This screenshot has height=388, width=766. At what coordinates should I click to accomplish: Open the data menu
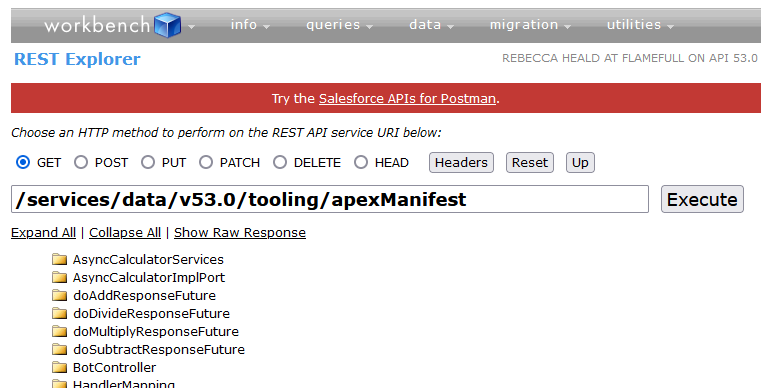431,24
